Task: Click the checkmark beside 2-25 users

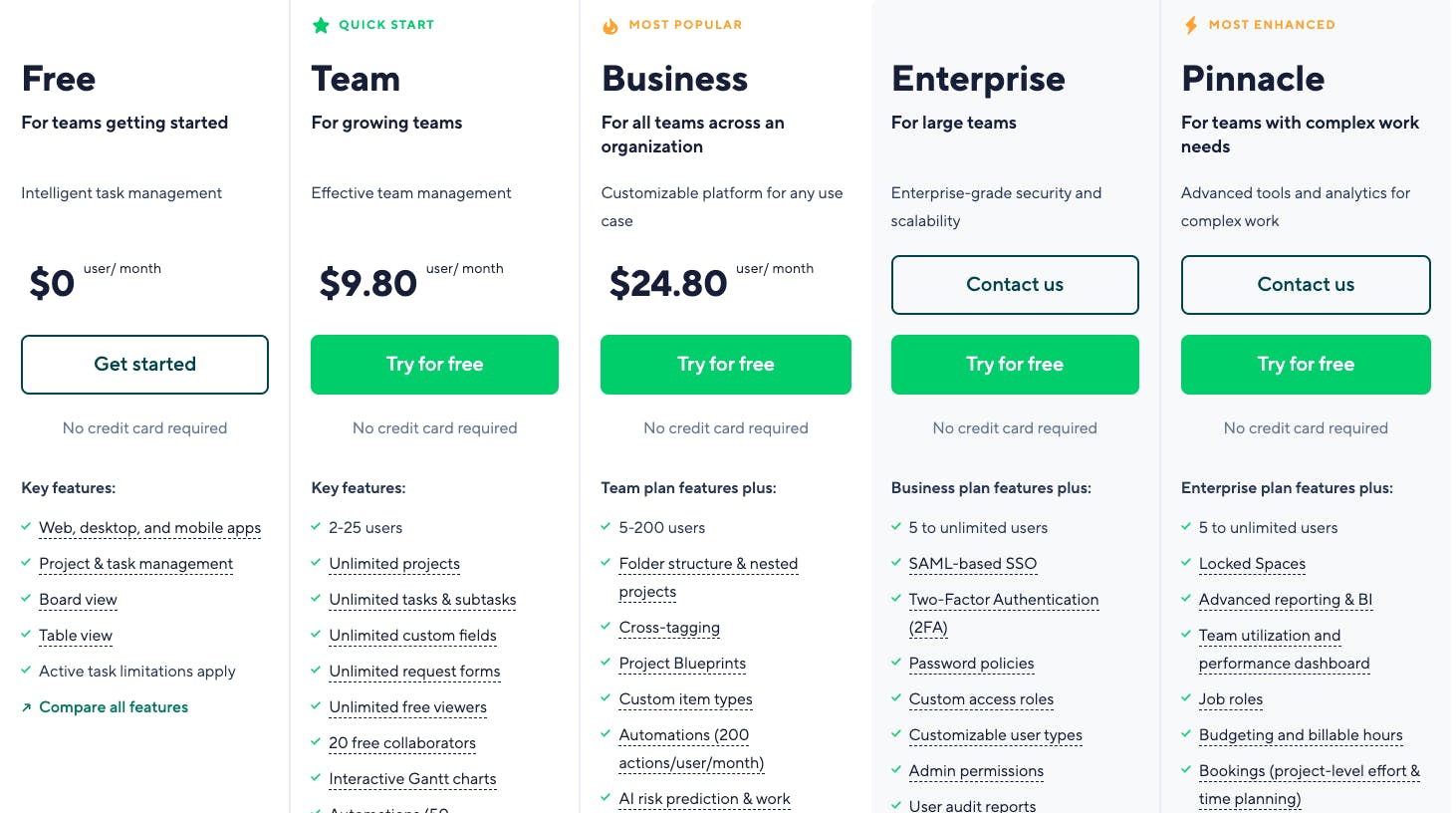Action: (x=315, y=527)
